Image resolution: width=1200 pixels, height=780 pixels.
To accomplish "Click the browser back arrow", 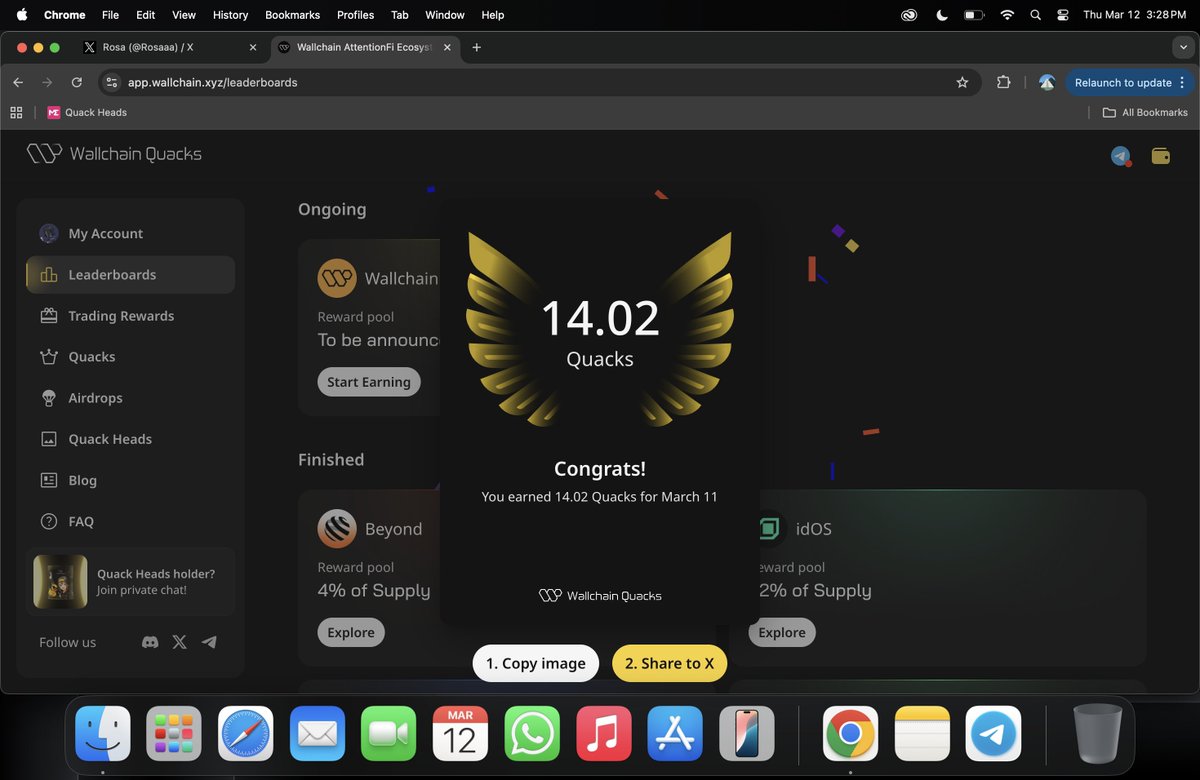I will (x=18, y=82).
